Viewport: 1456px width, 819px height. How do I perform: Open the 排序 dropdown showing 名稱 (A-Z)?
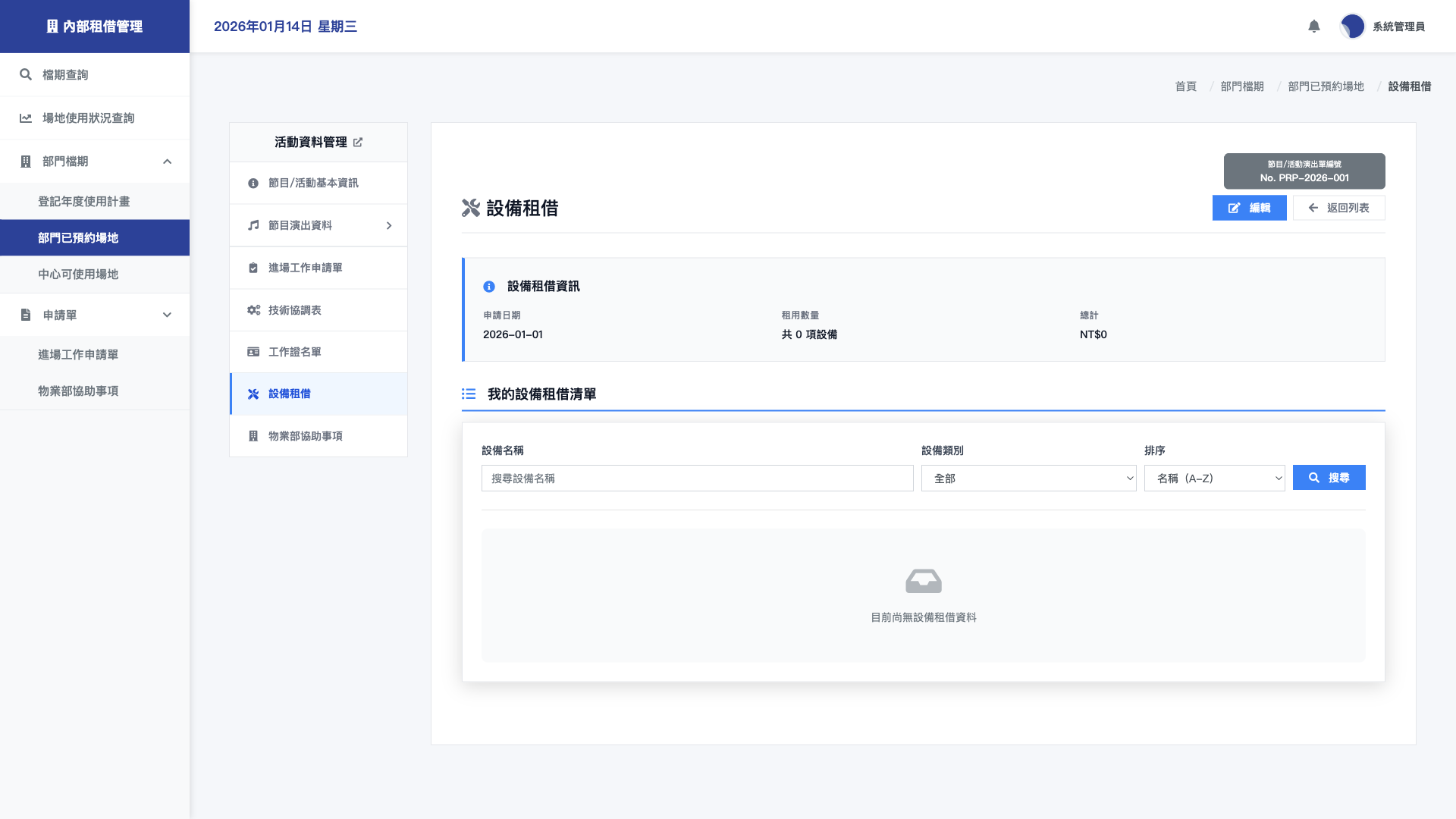pos(1214,479)
